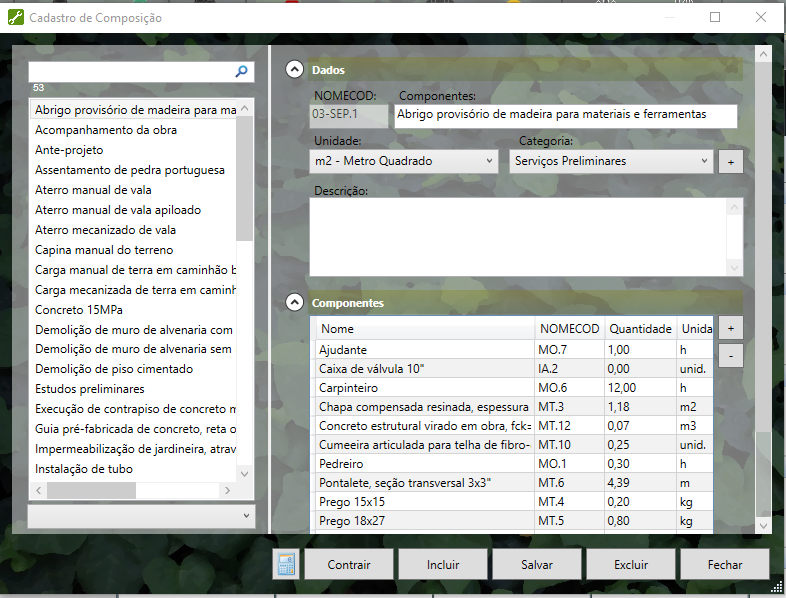The image size is (786, 598).
Task: Click the plus button beside Categoria
Action: coord(730,162)
